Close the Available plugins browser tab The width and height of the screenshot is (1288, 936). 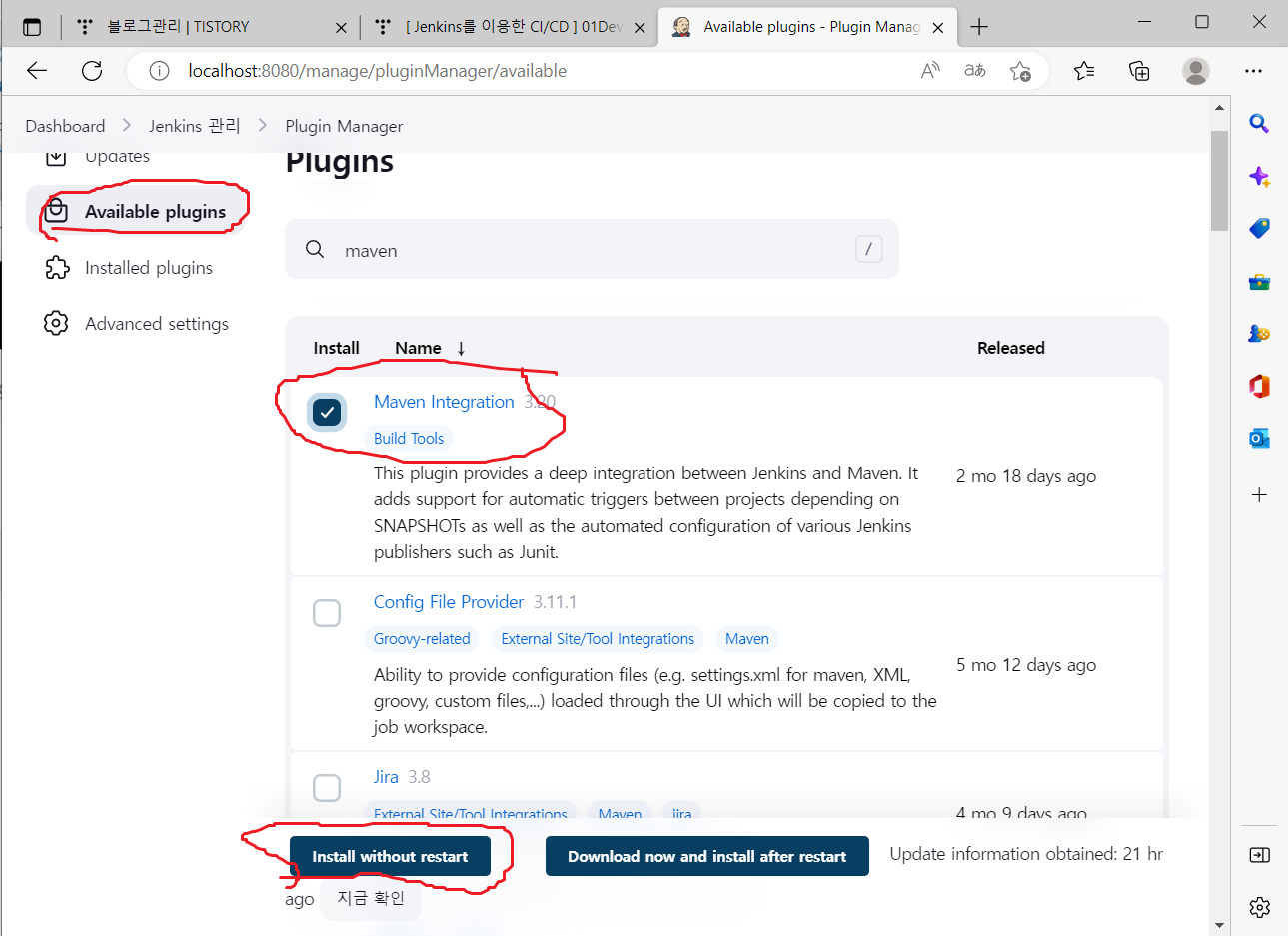click(x=938, y=27)
